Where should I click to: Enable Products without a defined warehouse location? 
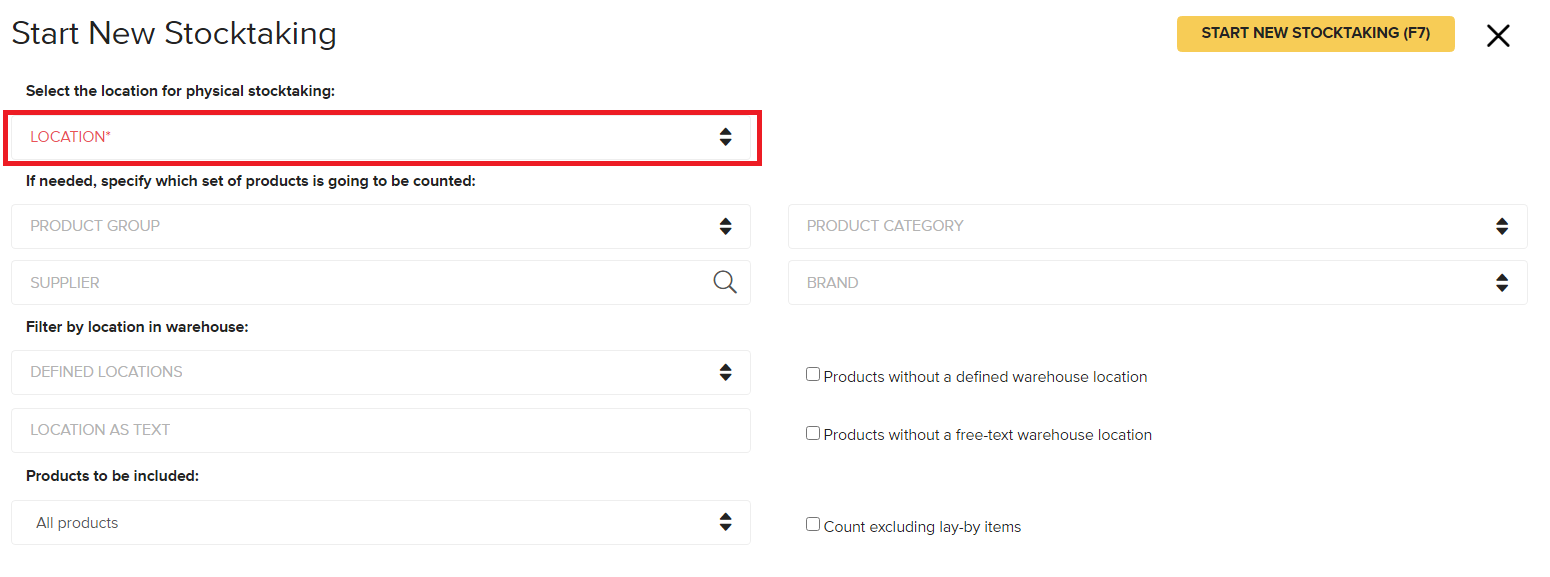pyautogui.click(x=813, y=375)
